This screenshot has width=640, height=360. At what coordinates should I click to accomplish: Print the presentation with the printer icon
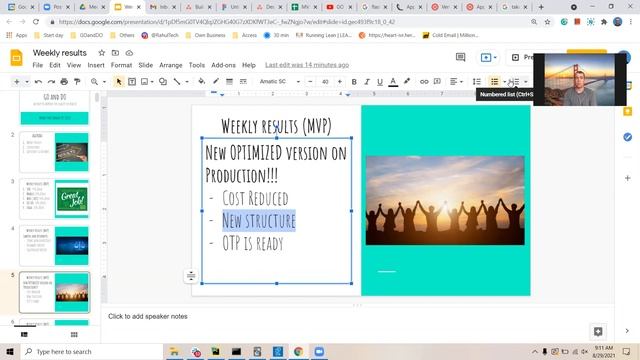click(64, 82)
